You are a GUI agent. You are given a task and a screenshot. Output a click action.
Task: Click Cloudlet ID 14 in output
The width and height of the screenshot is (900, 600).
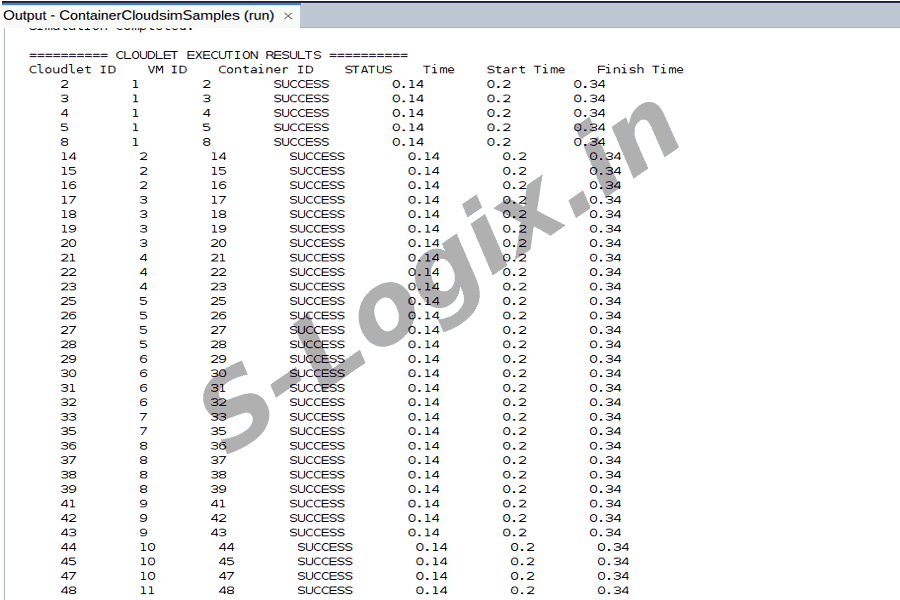click(68, 157)
